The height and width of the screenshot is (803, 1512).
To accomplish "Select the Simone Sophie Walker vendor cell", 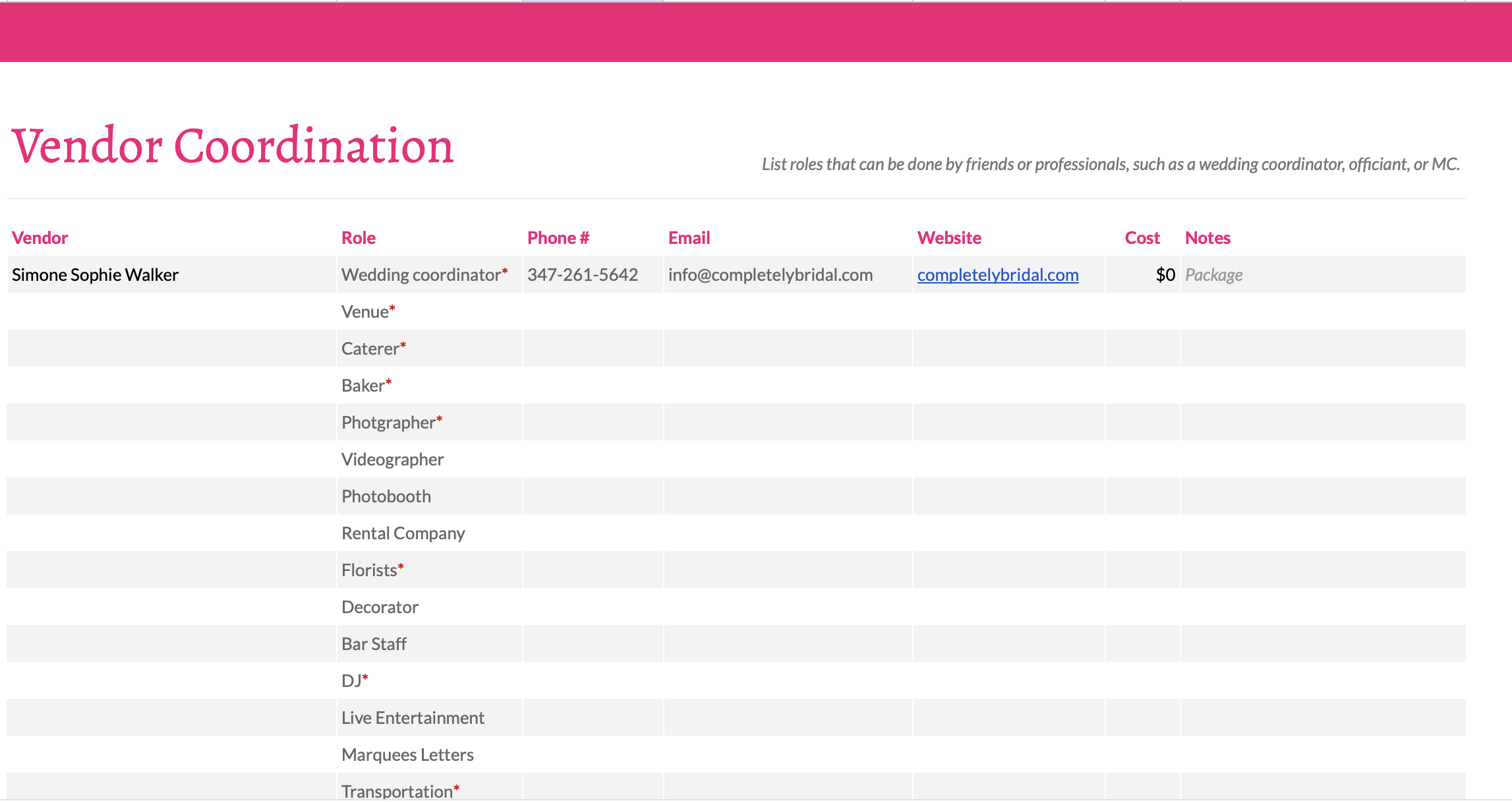I will [96, 275].
